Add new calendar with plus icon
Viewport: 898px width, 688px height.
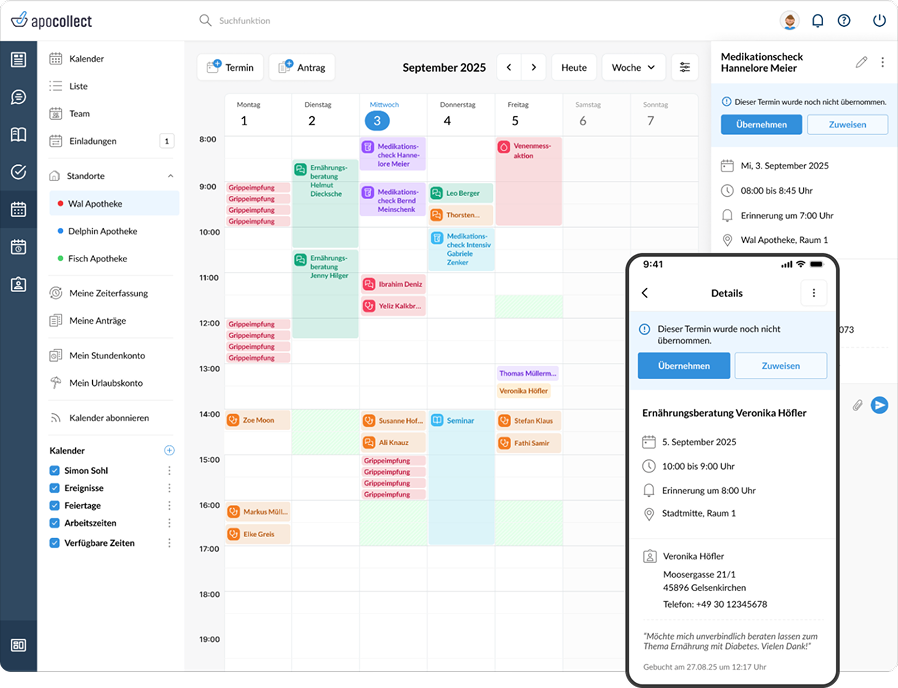[169, 451]
